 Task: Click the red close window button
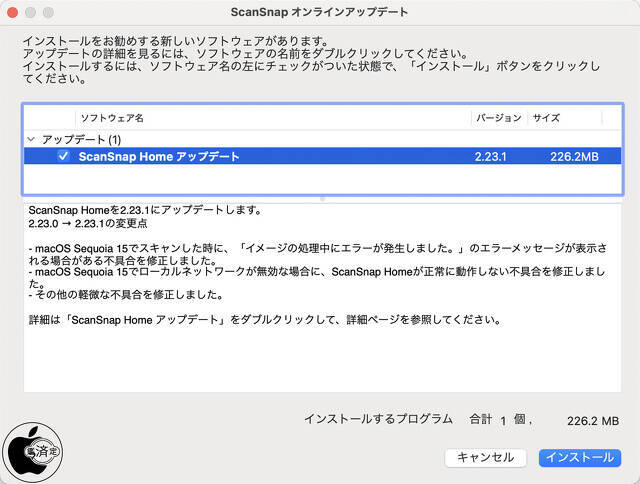(x=12, y=12)
